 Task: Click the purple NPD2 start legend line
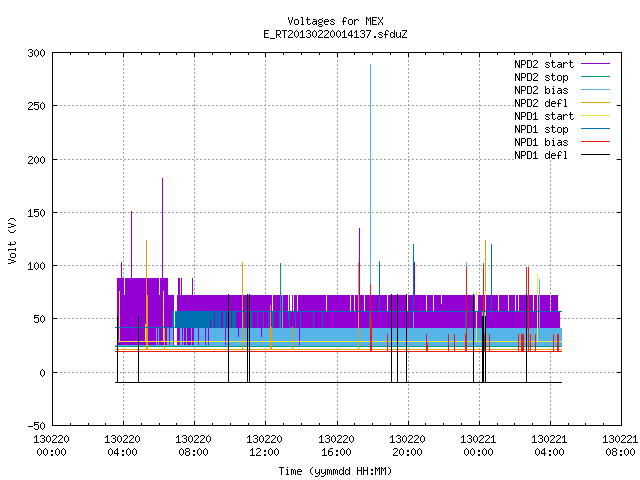pyautogui.click(x=596, y=64)
